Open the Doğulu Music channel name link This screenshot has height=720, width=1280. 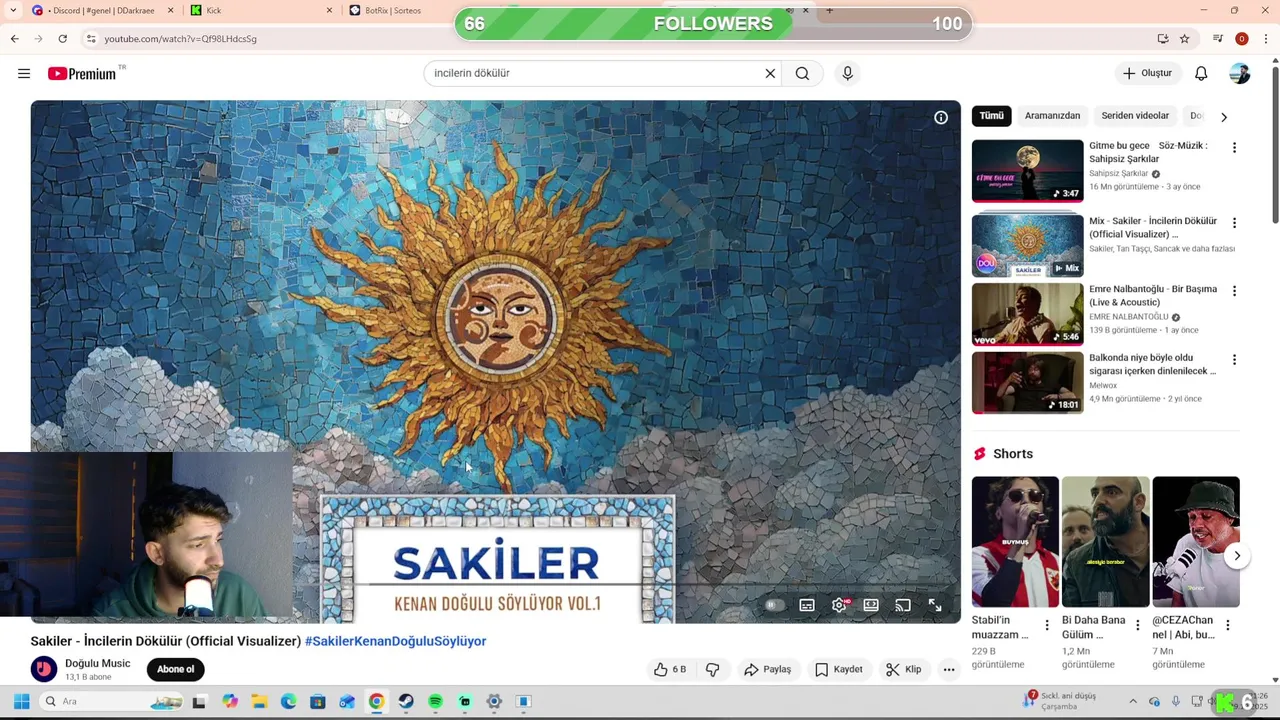97,663
